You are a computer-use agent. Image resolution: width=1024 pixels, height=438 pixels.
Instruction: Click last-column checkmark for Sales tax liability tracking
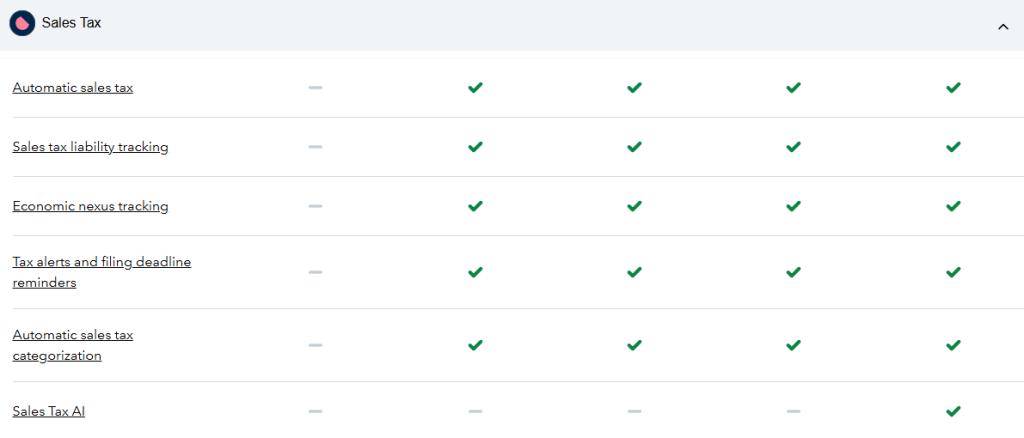(x=953, y=147)
